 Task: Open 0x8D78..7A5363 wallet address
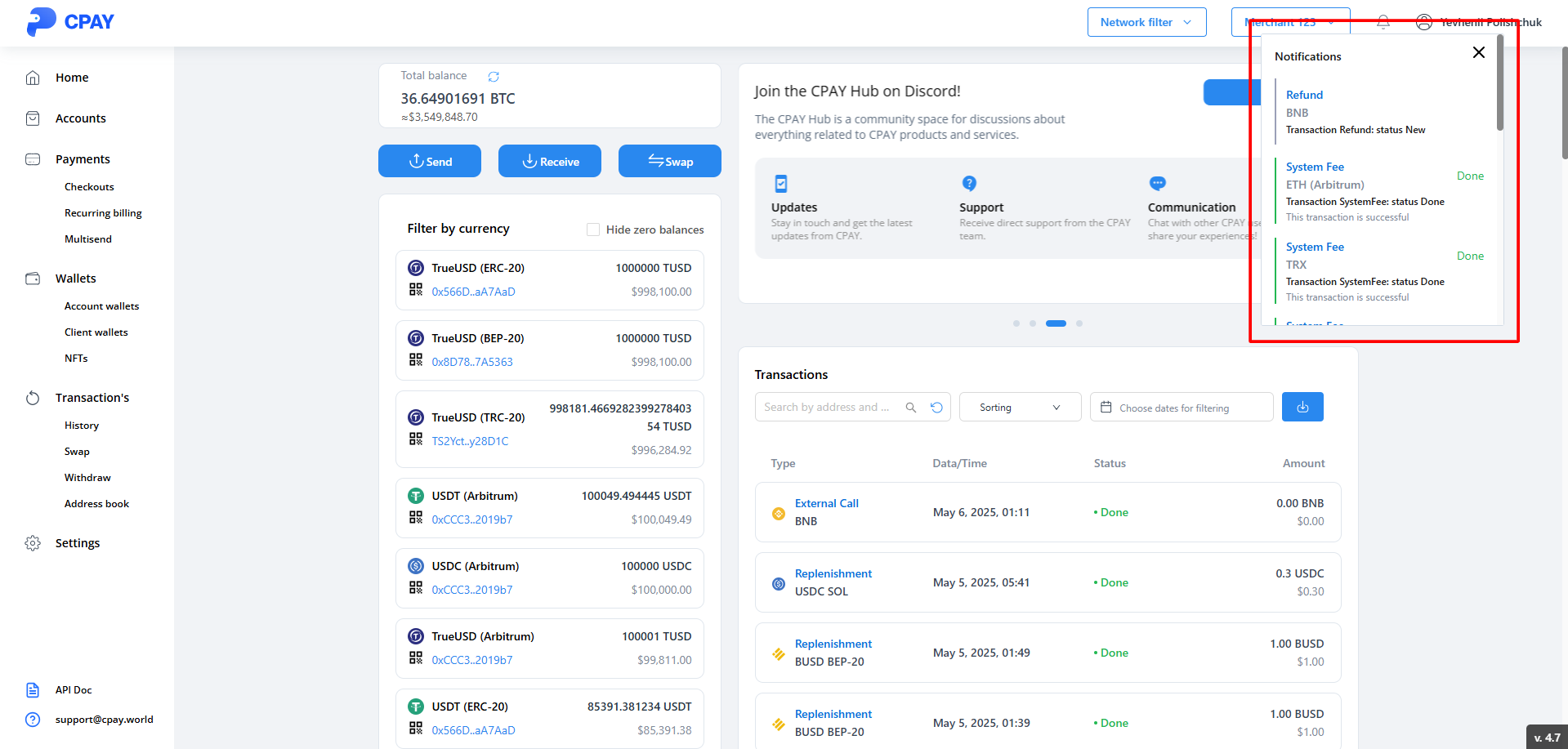click(472, 362)
